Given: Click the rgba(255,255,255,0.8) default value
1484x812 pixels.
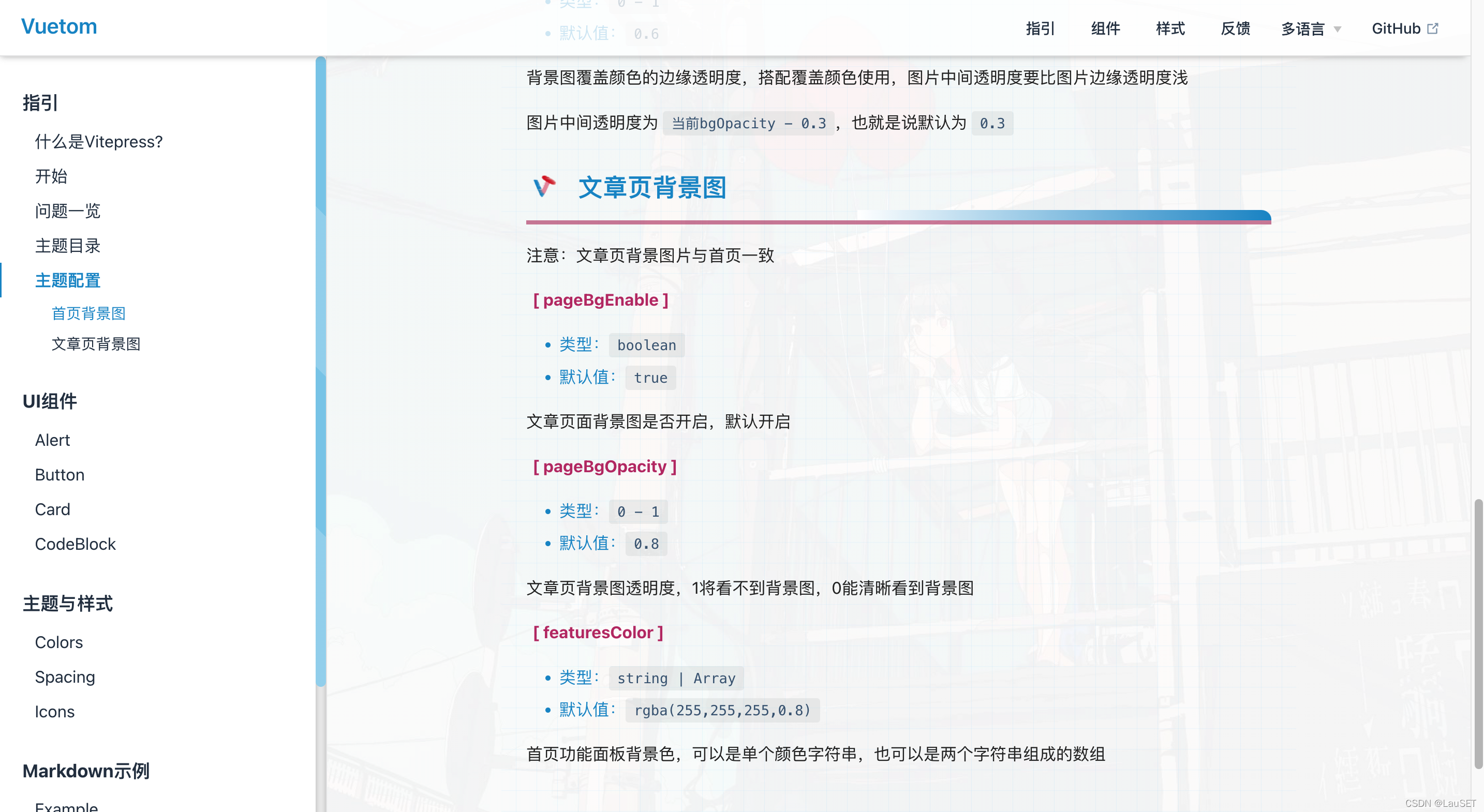Looking at the screenshot, I should 722,710.
